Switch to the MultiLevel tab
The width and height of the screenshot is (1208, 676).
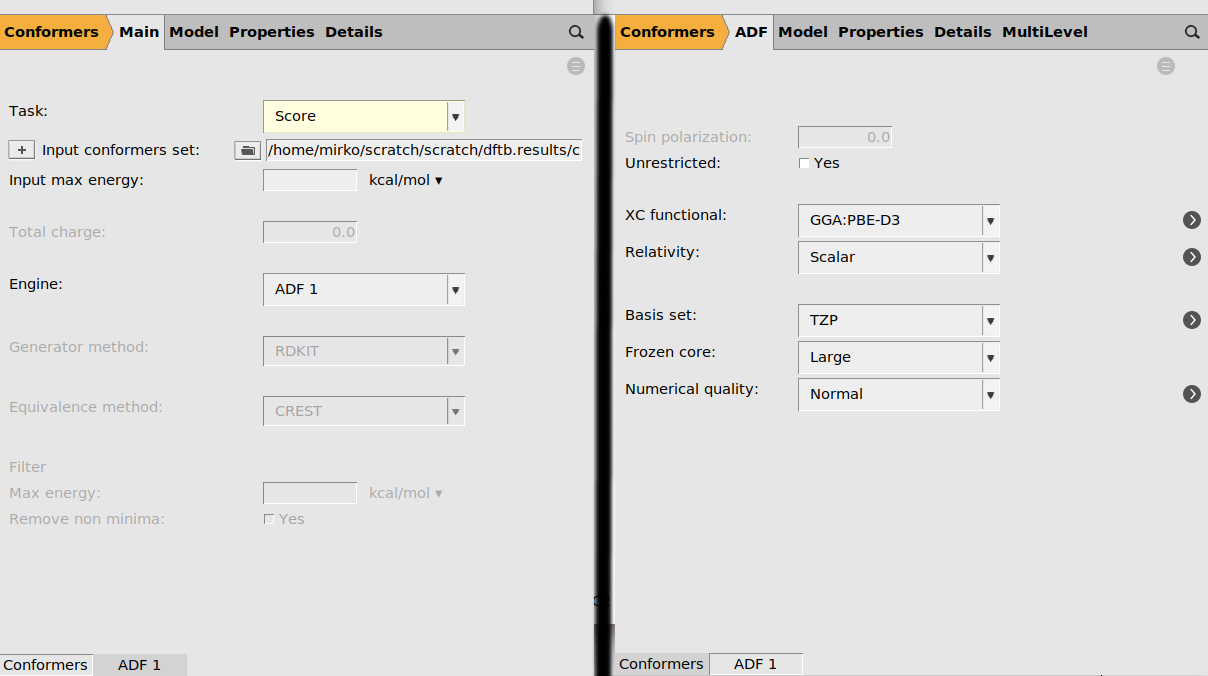(x=1044, y=31)
